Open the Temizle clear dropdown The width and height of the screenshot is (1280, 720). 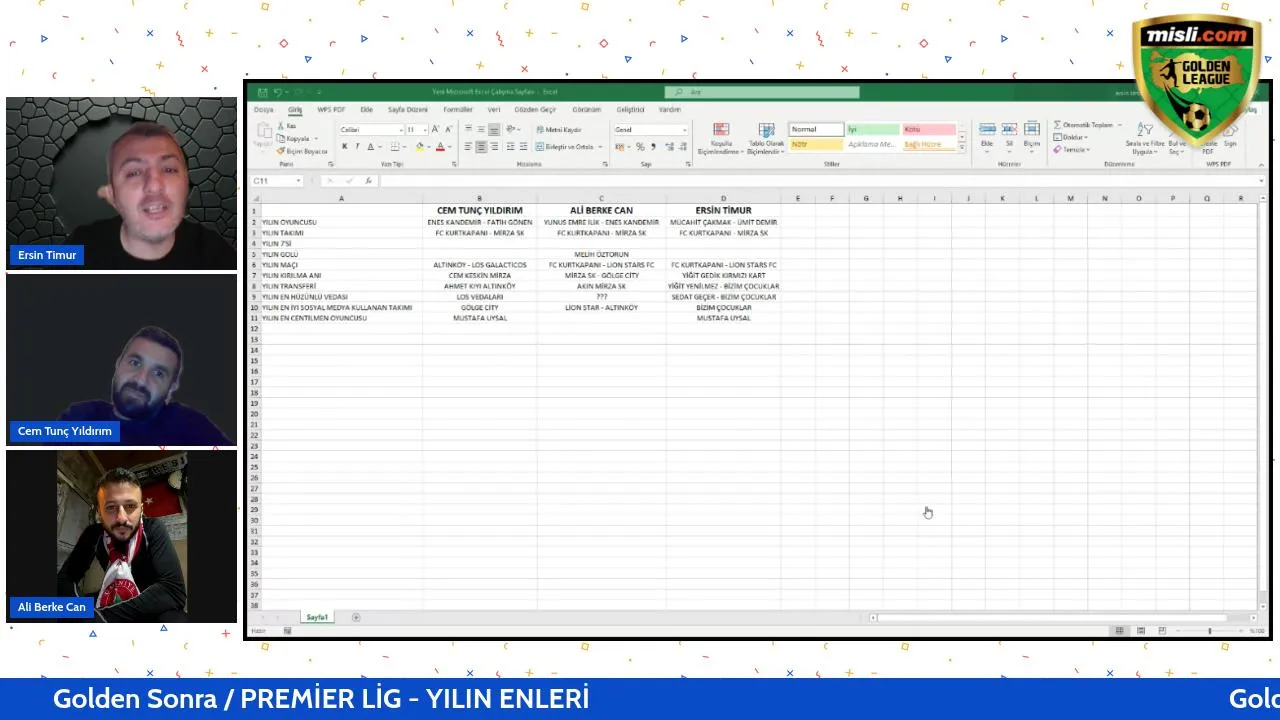click(x=1072, y=149)
